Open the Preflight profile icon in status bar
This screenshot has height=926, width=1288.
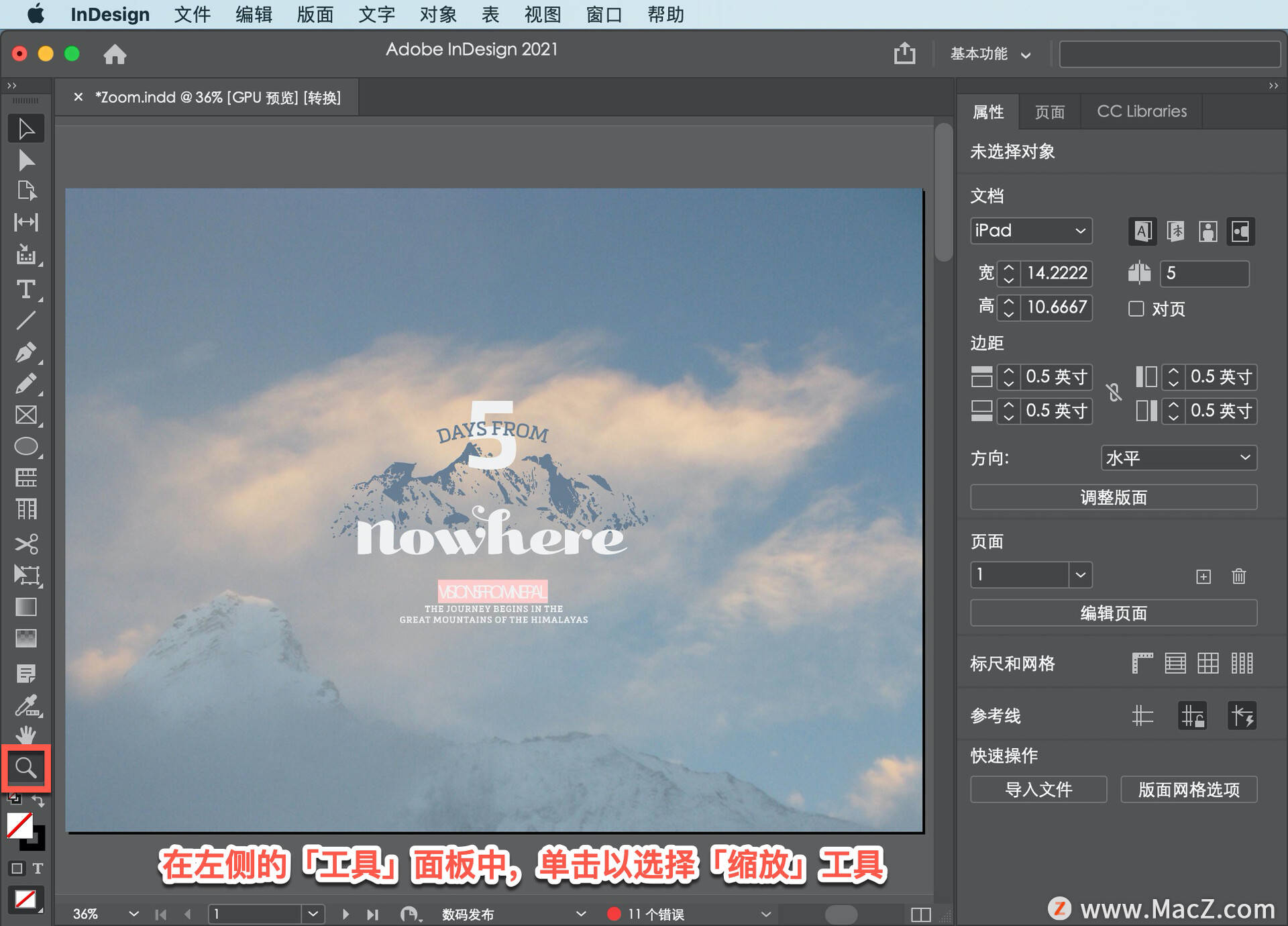[x=410, y=914]
